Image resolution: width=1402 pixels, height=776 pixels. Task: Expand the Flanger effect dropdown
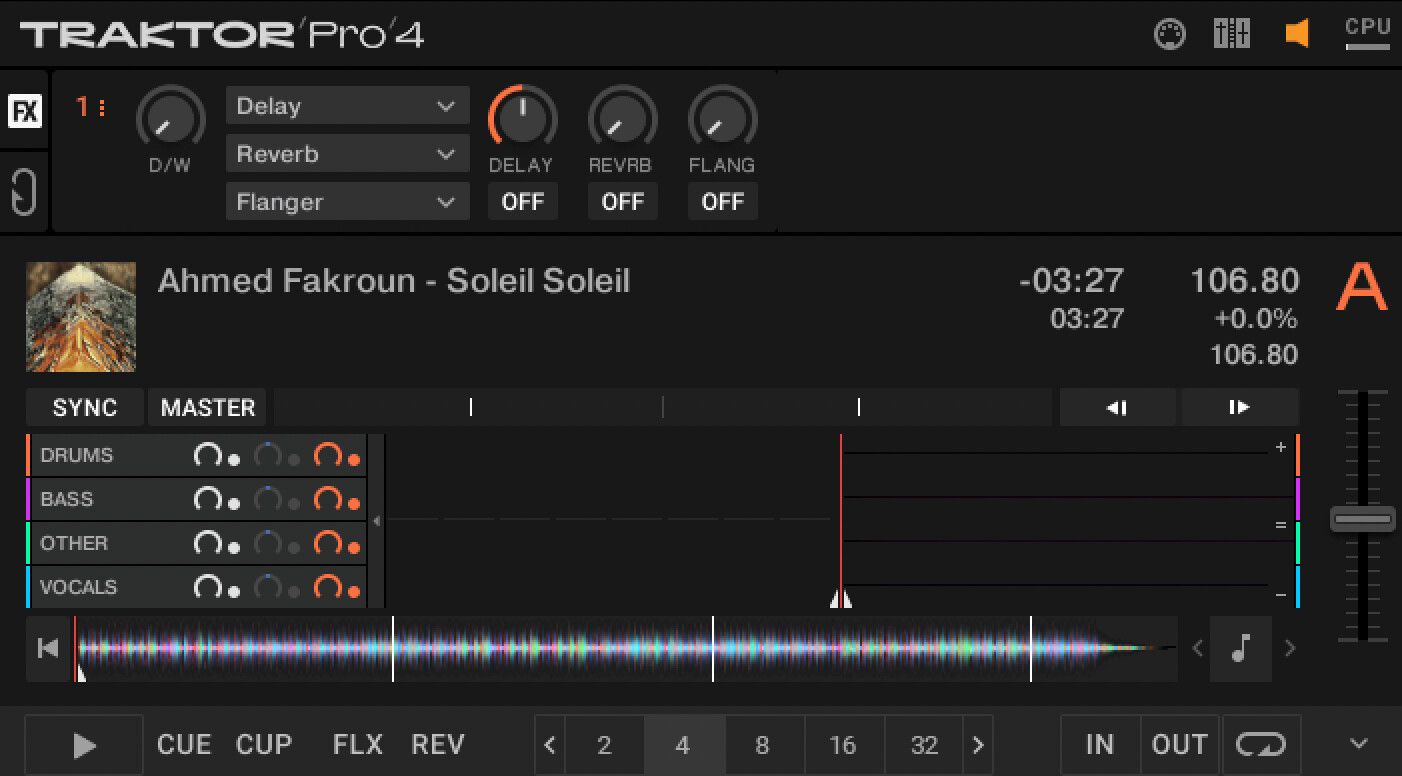coord(347,202)
